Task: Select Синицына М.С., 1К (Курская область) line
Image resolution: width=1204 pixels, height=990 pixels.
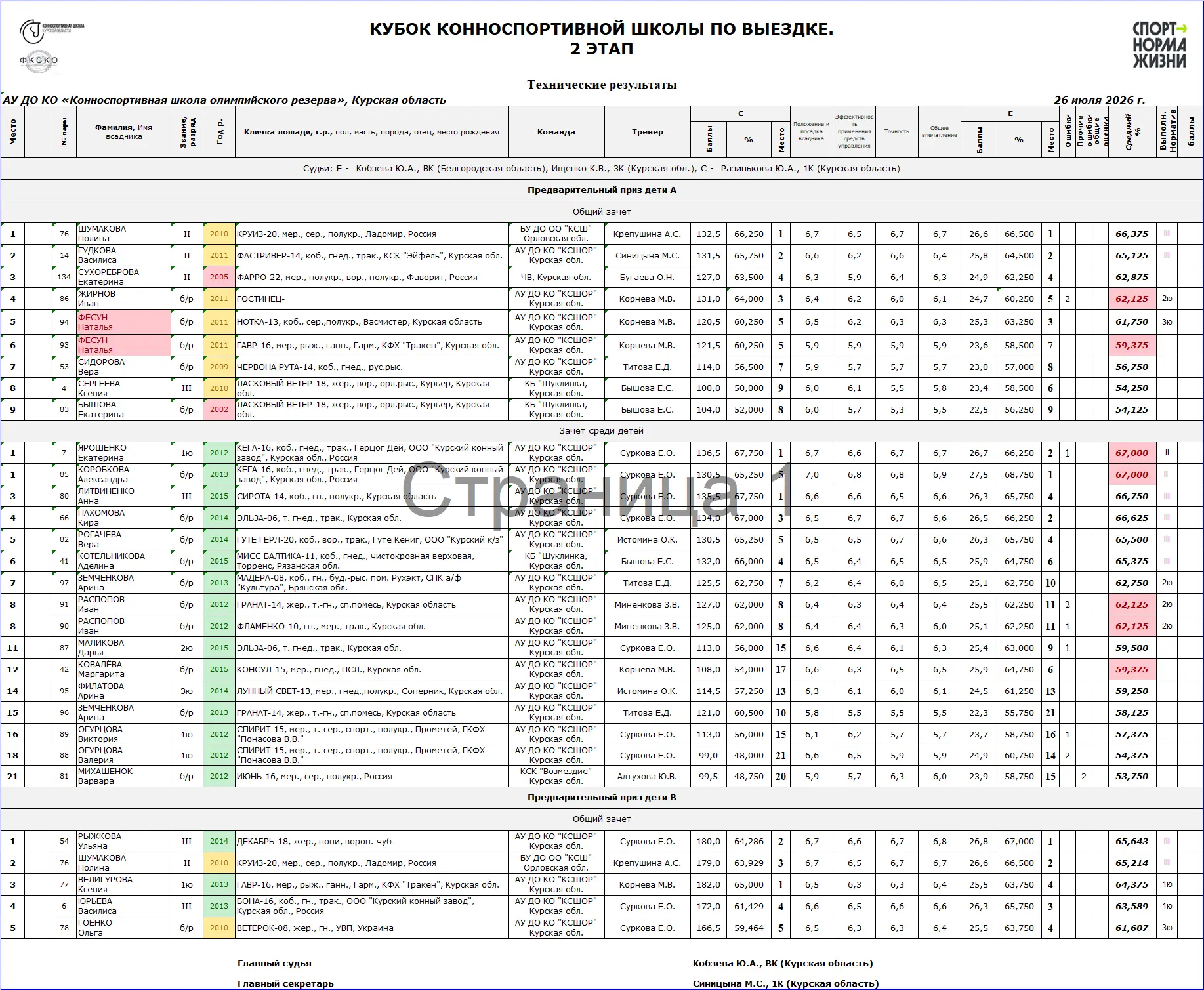Action: [x=785, y=983]
